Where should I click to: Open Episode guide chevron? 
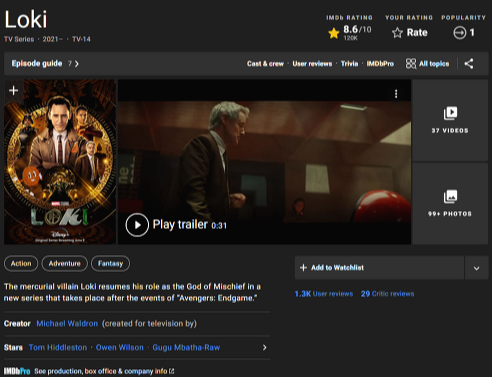77,64
